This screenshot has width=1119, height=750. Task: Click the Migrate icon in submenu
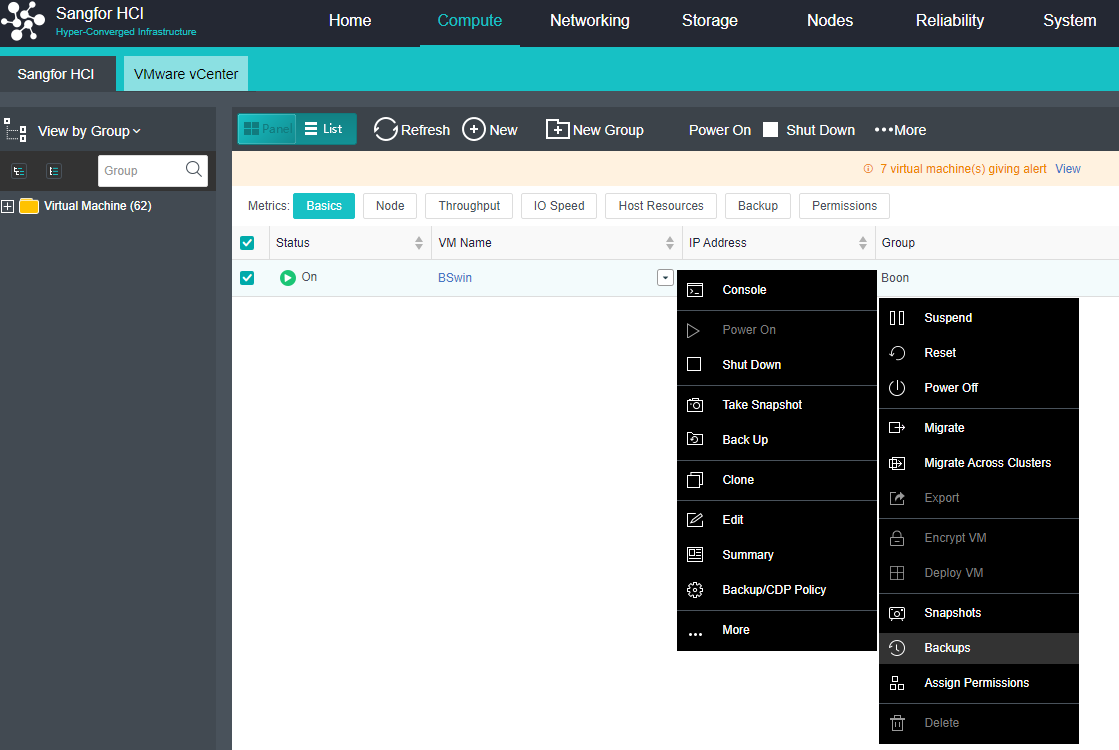pyautogui.click(x=897, y=428)
